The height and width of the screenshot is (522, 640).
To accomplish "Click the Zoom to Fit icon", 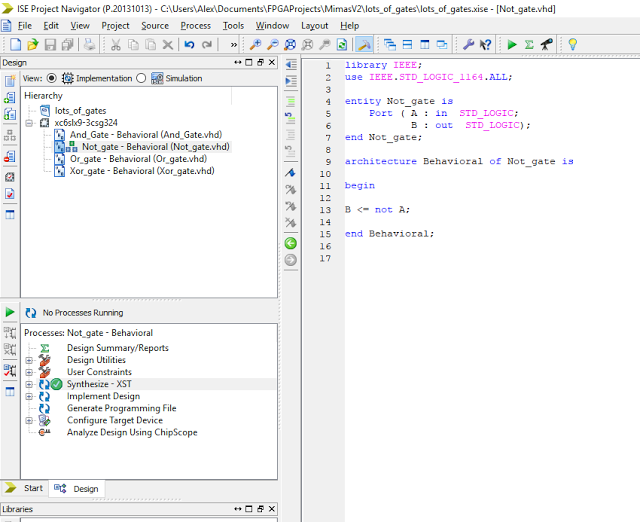I will coord(290,44).
